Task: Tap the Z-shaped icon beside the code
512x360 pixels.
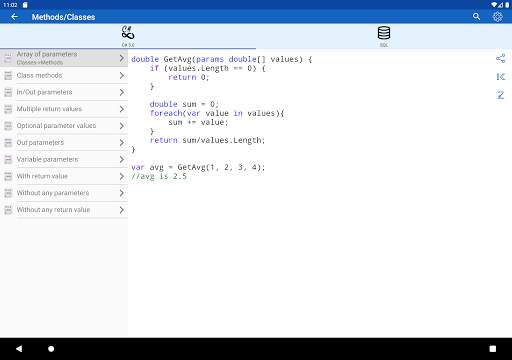Action: [x=500, y=95]
